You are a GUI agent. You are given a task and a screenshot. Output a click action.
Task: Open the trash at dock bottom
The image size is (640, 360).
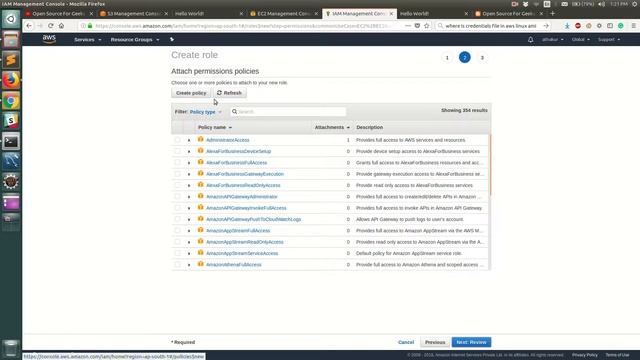click(11, 348)
